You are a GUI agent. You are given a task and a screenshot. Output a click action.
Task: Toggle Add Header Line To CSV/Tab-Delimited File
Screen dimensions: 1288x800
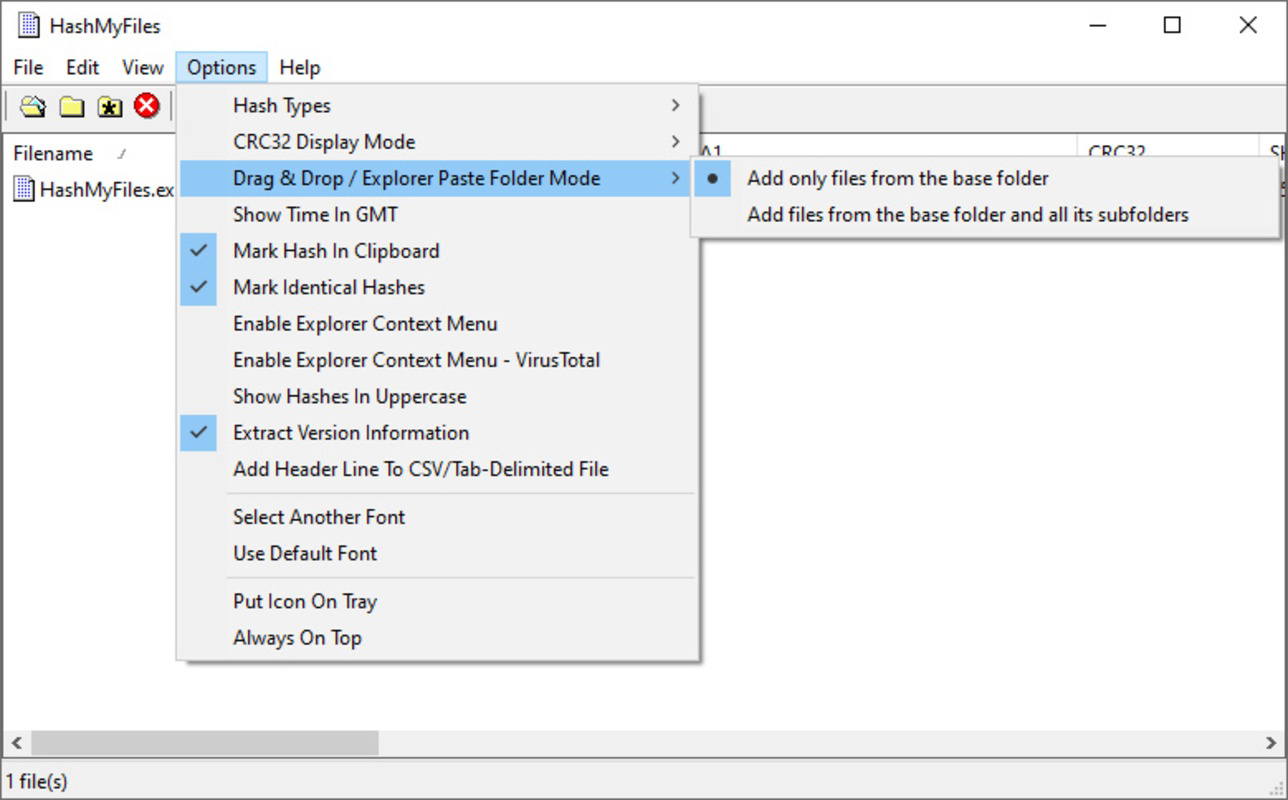point(435,469)
